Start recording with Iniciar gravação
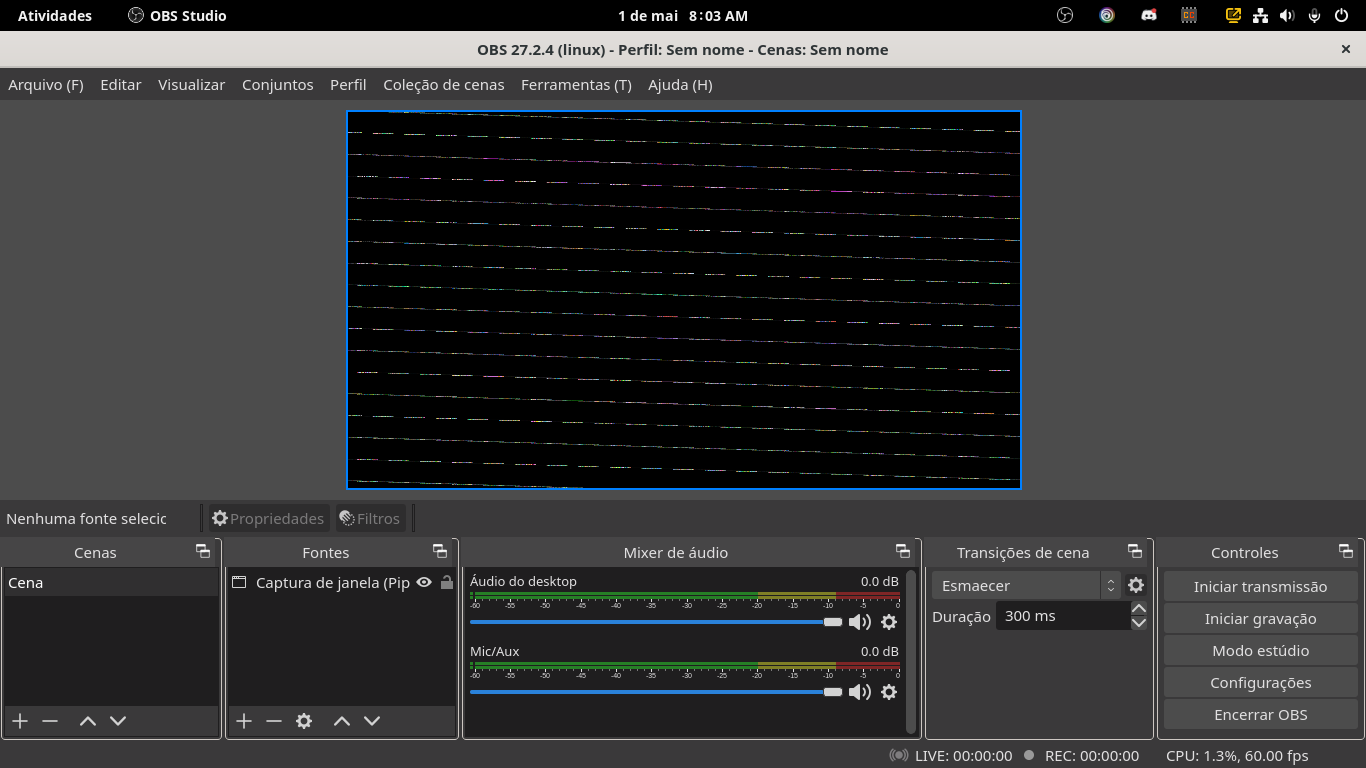 (1260, 618)
